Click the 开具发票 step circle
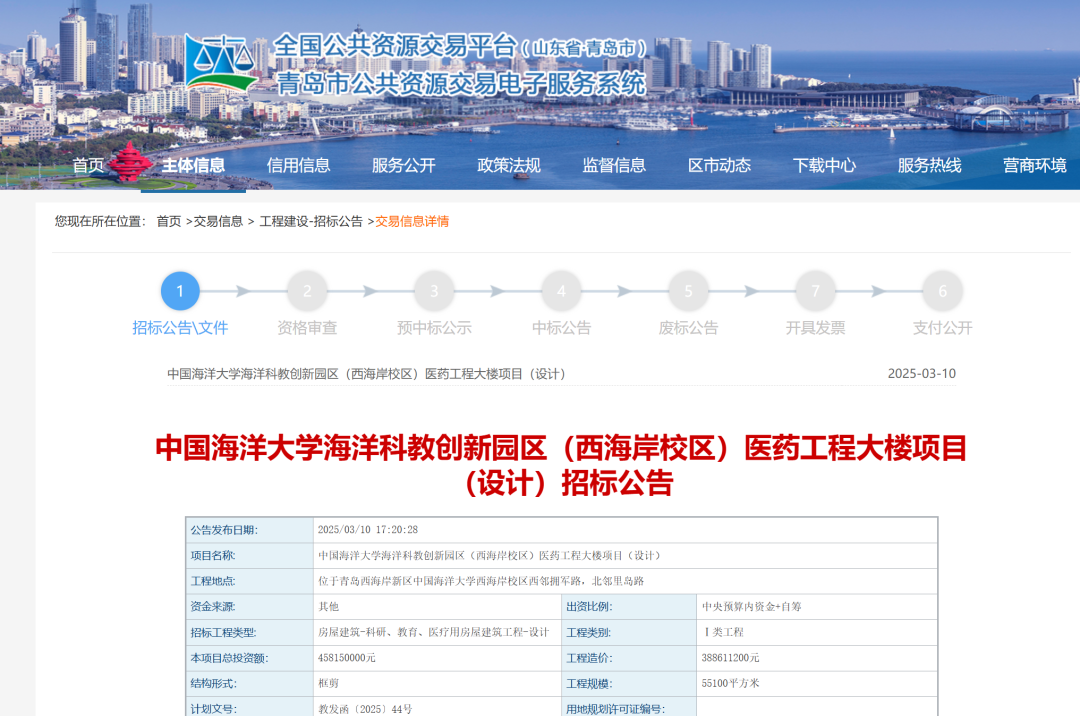Screen dimensions: 1080x716 (815, 291)
